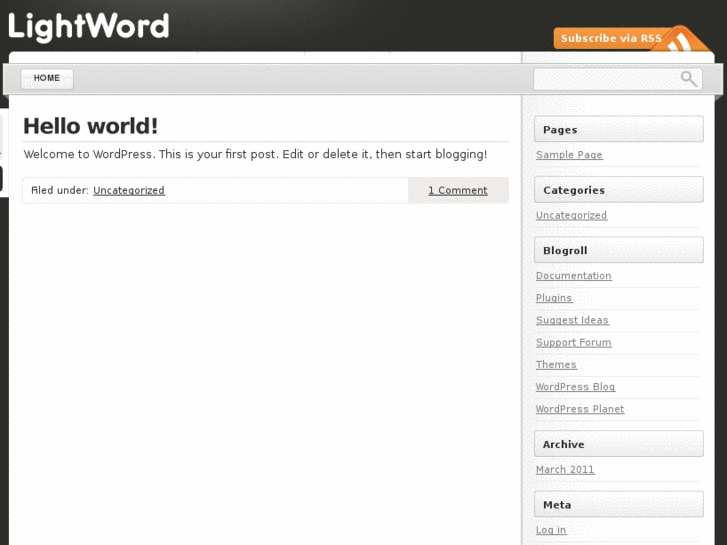Viewport: 727px width, 545px height.
Task: Select Uncategorized in the Categories sidebar
Action: (x=571, y=215)
